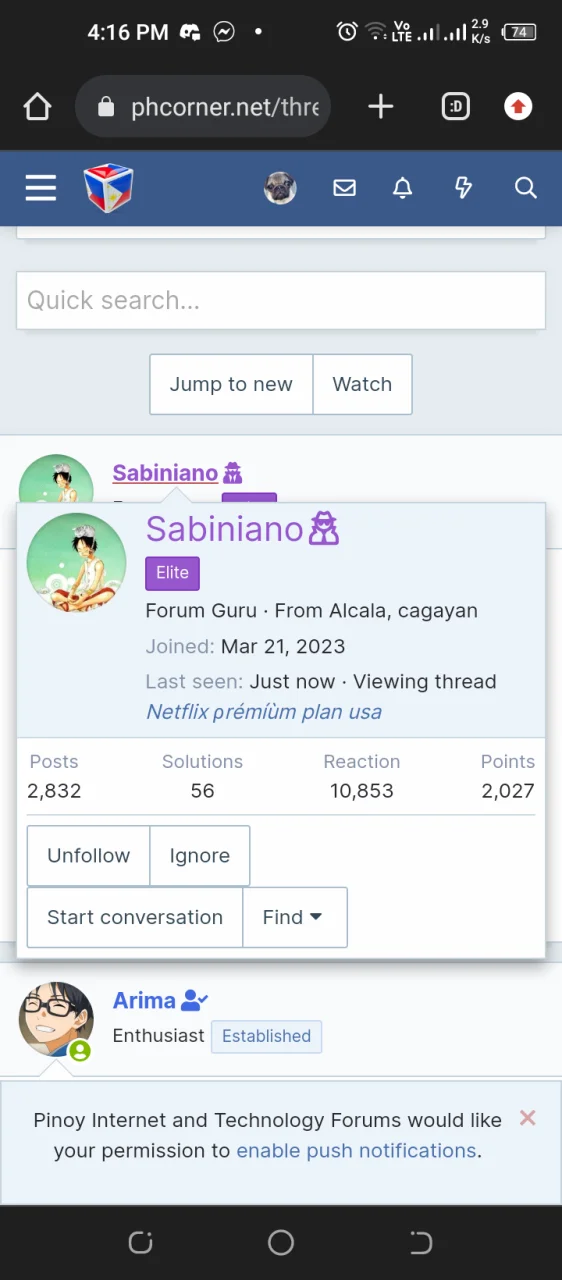562x1280 pixels.
Task: Open the envelope conversations inbox icon
Action: coord(344,188)
